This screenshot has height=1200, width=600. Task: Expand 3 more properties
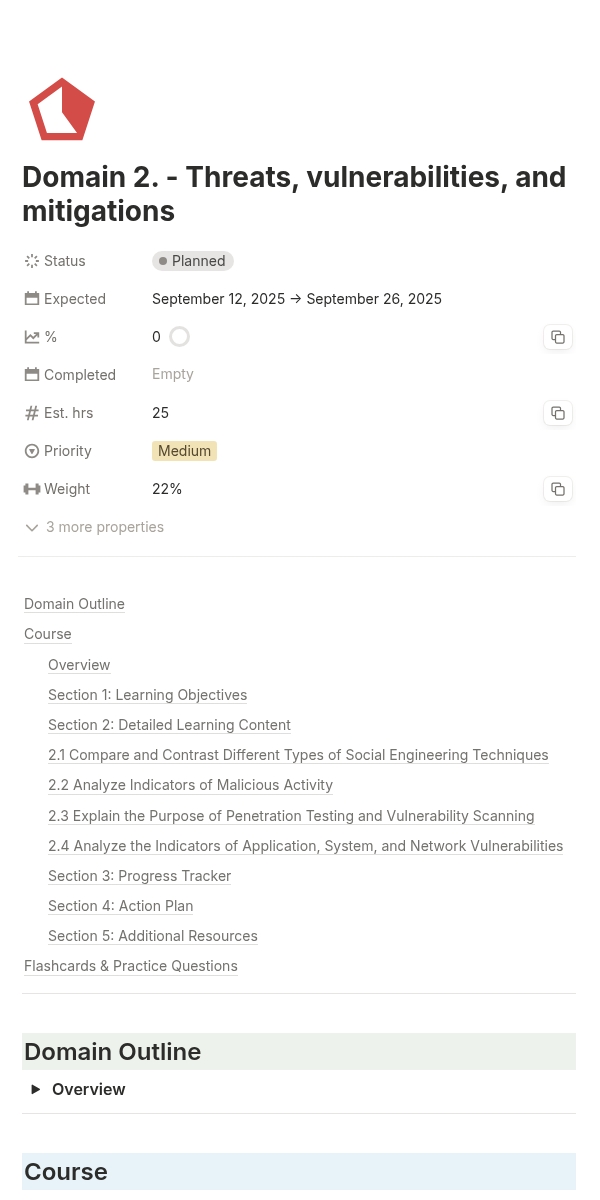(94, 527)
